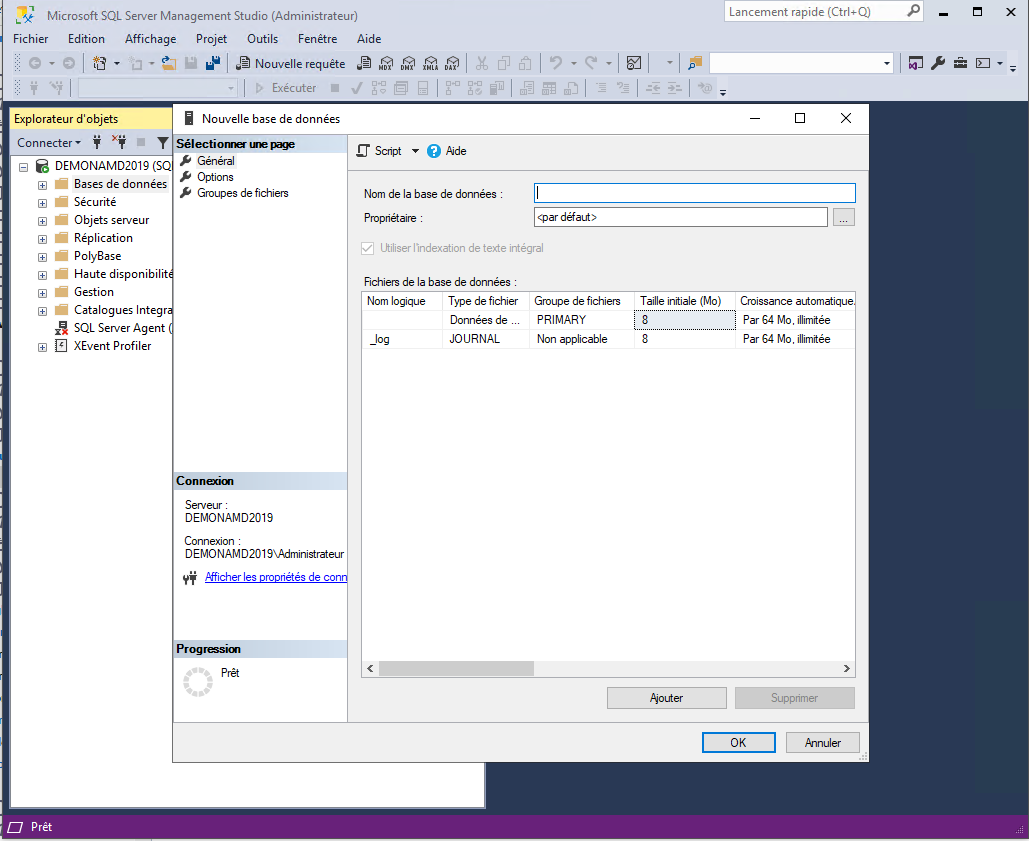Expand the Sécurité folder node
Image resolution: width=1029 pixels, height=841 pixels.
click(42, 202)
